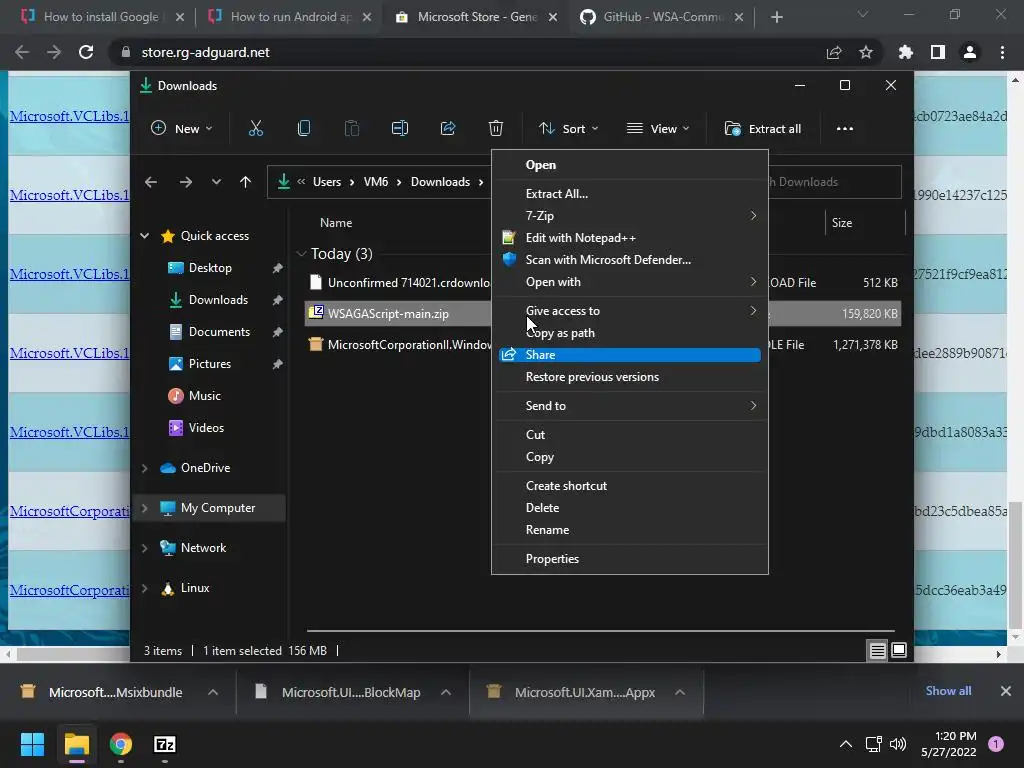This screenshot has height=768, width=1024.
Task: Open the Open with submenu
Action: 630,282
